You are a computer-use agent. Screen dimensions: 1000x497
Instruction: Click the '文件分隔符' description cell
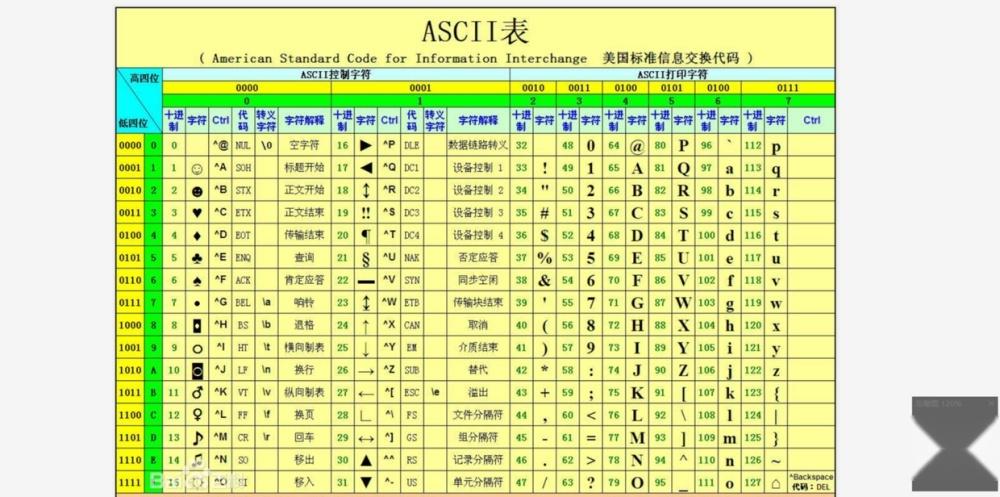coord(478,415)
